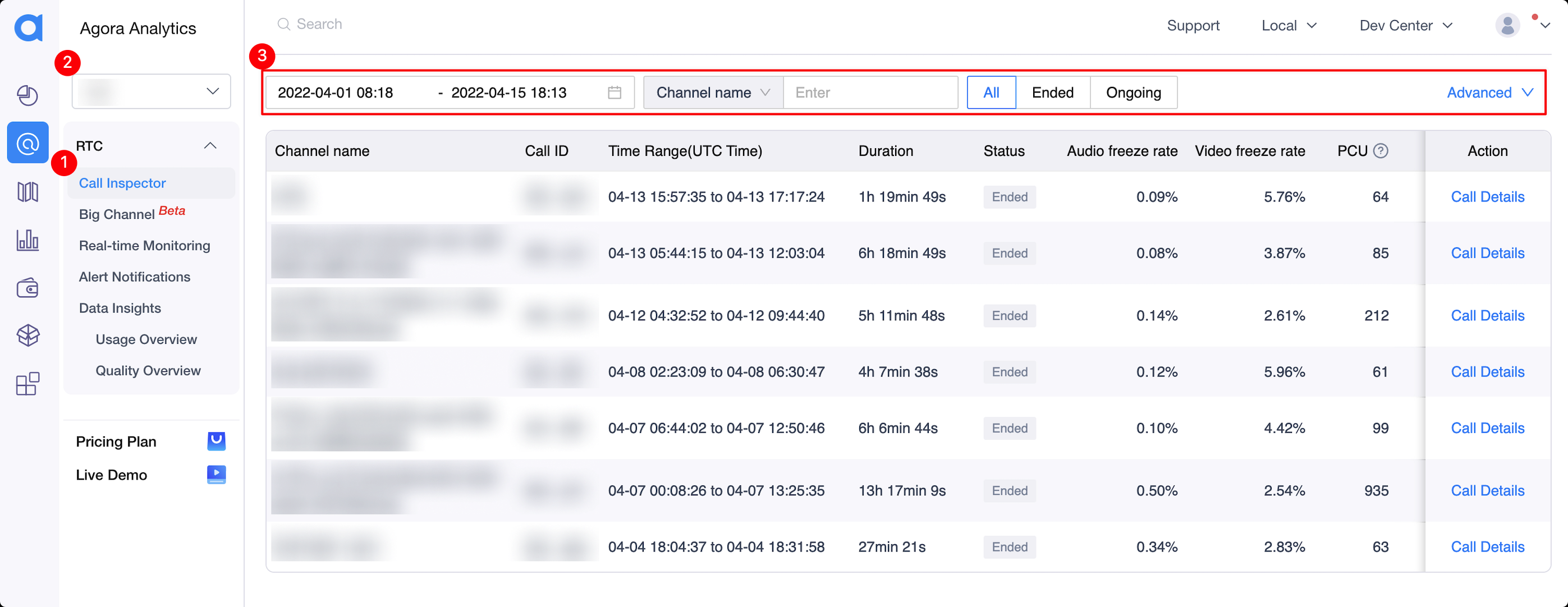The width and height of the screenshot is (1568, 607).
Task: Open the bar chart usage sidebar icon
Action: (x=27, y=240)
